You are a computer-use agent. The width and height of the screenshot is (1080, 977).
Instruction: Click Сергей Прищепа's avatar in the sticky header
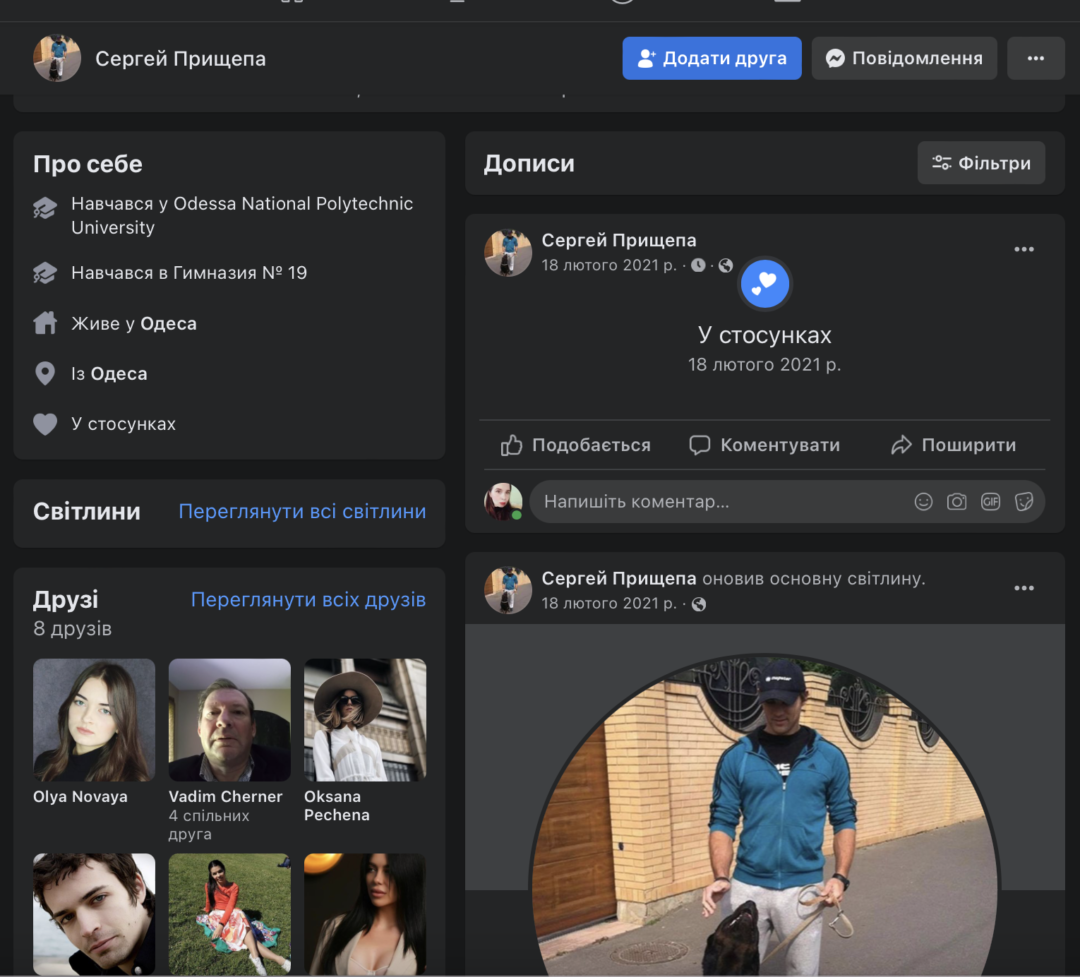(57, 59)
